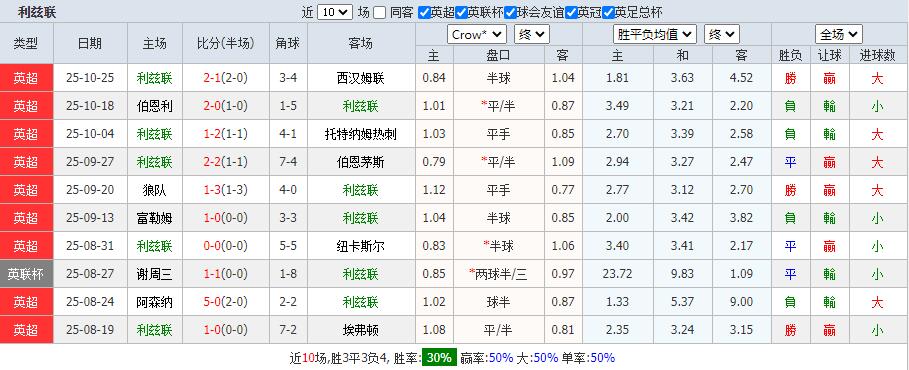Viewport: 909px width, 370px height.
Task: Click the corner count 7-2
Action: pos(288,331)
